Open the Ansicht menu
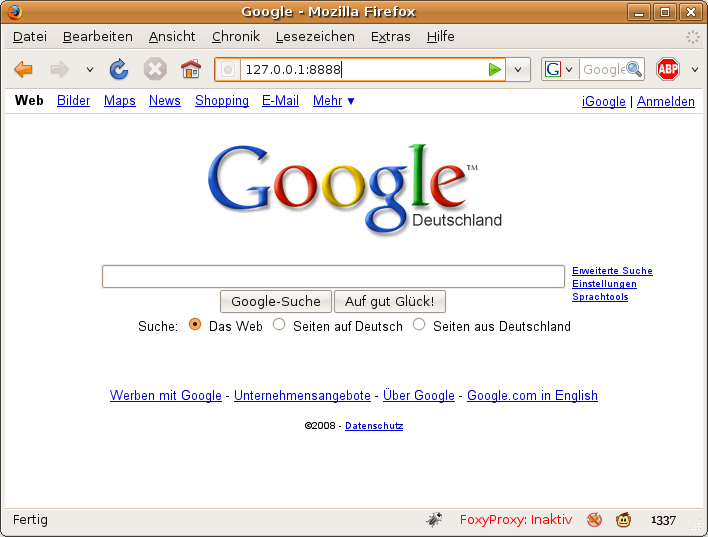The width and height of the screenshot is (708, 537). 172,37
